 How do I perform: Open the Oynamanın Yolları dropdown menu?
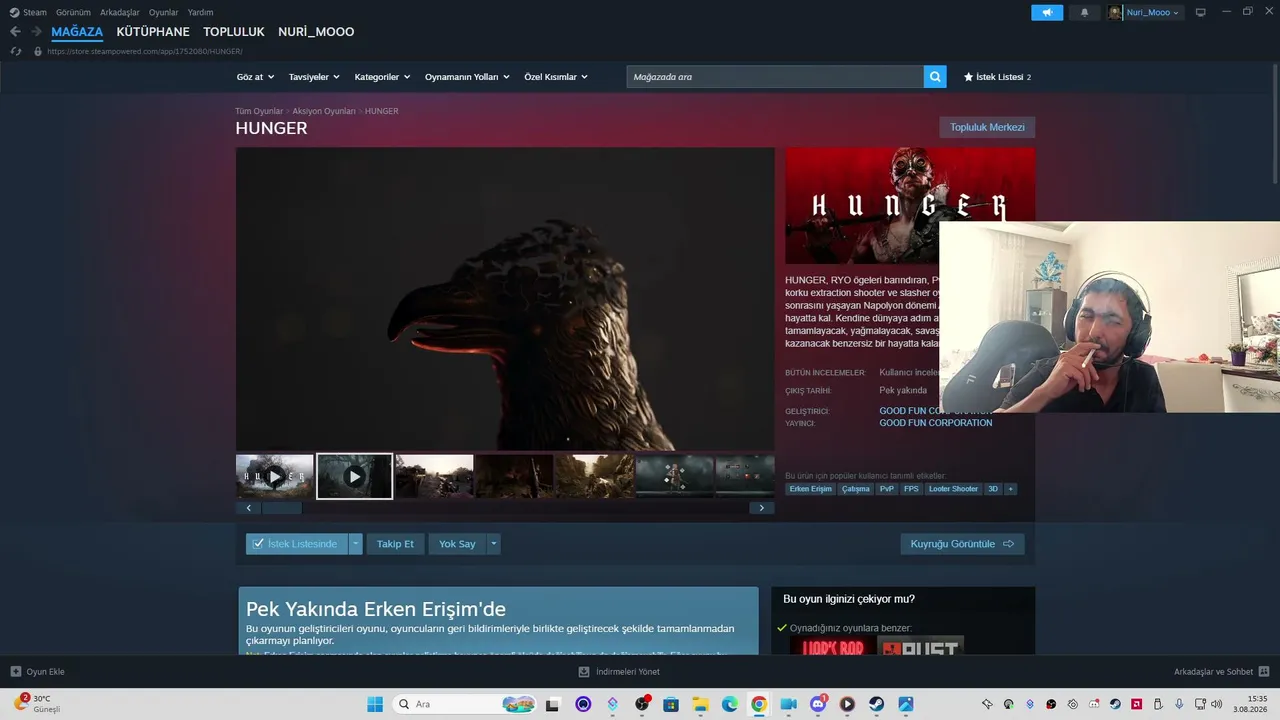point(467,77)
